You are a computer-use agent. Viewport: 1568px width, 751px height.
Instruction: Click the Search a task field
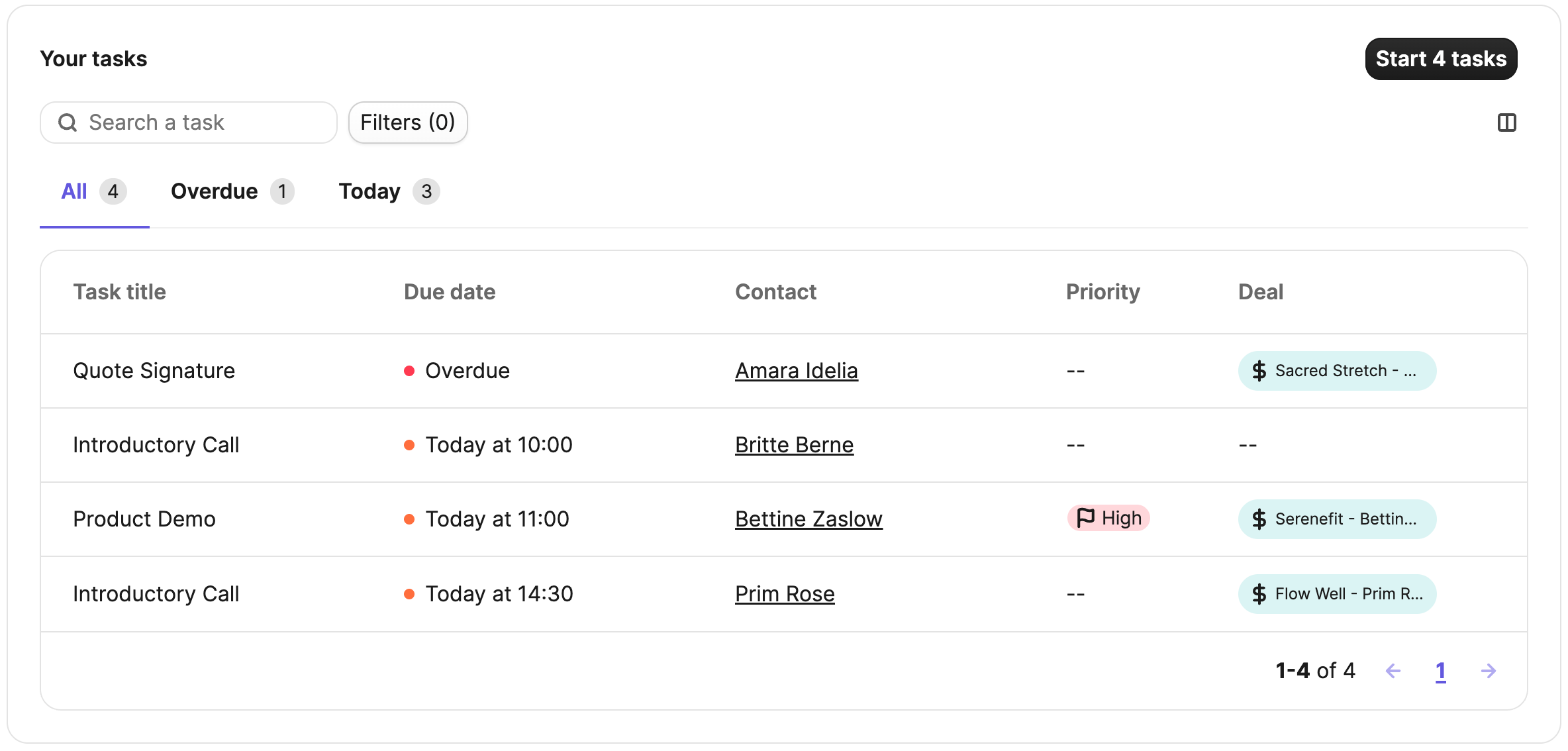pos(189,123)
